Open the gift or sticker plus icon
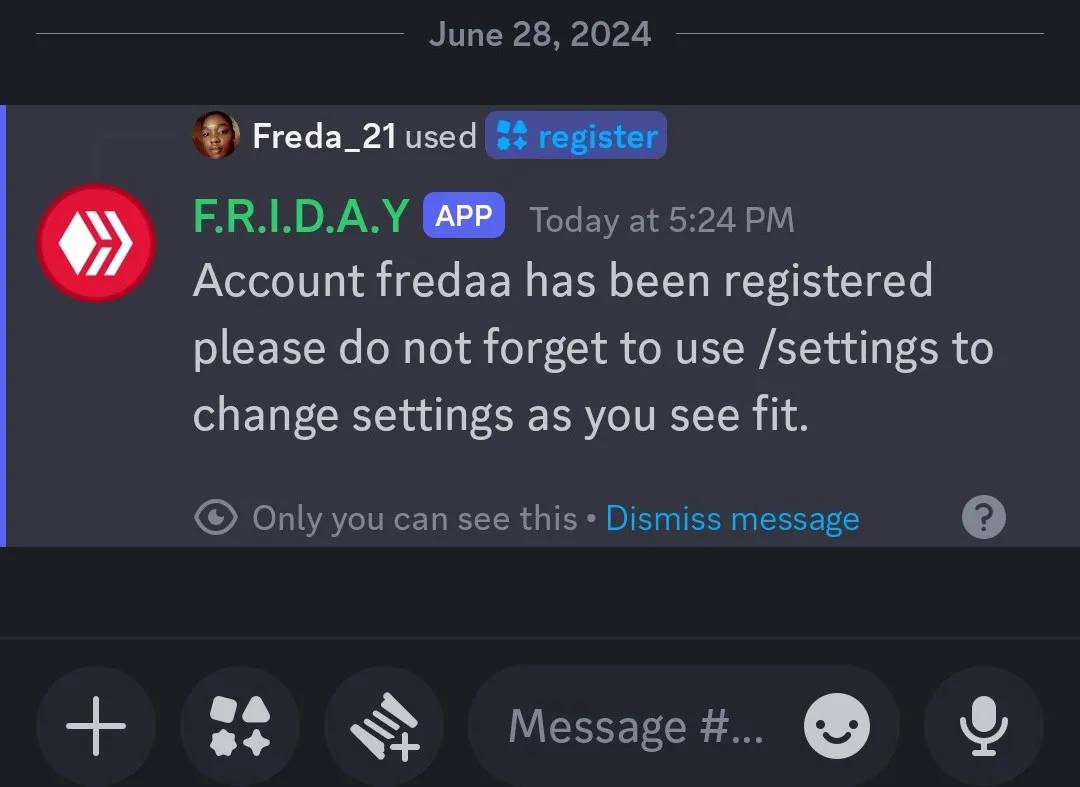 tap(384, 726)
